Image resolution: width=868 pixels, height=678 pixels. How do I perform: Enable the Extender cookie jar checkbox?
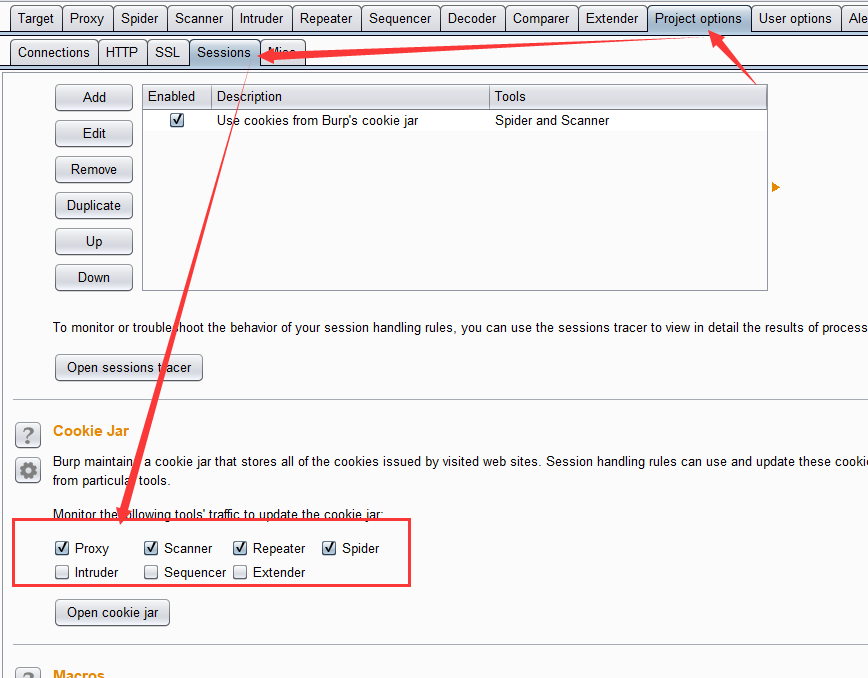click(240, 572)
